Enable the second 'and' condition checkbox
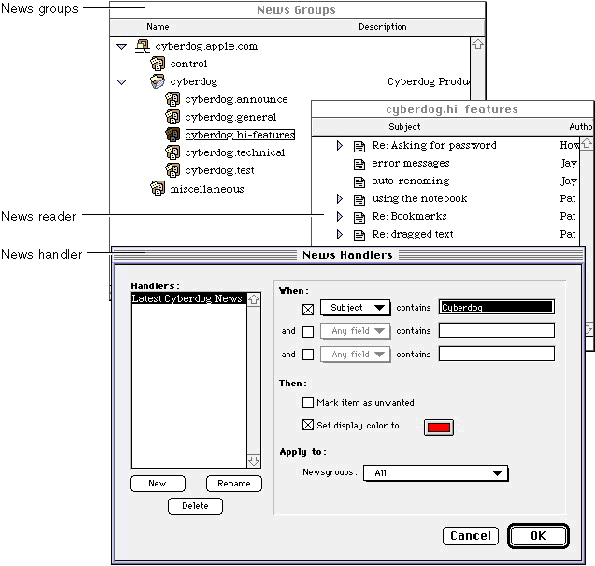The height and width of the screenshot is (566, 595). (x=308, y=332)
